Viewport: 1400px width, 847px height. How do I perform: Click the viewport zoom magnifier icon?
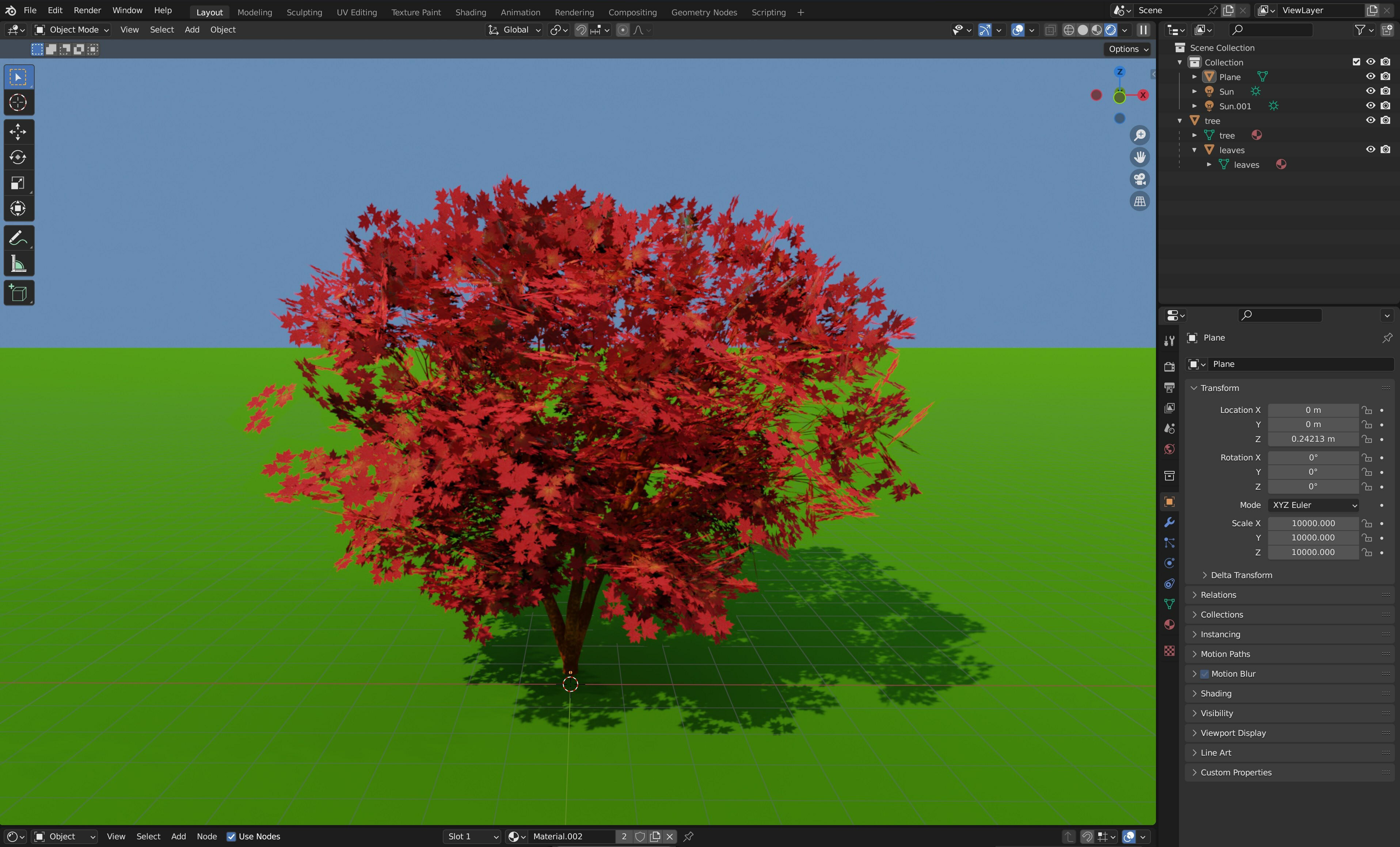(x=1140, y=135)
